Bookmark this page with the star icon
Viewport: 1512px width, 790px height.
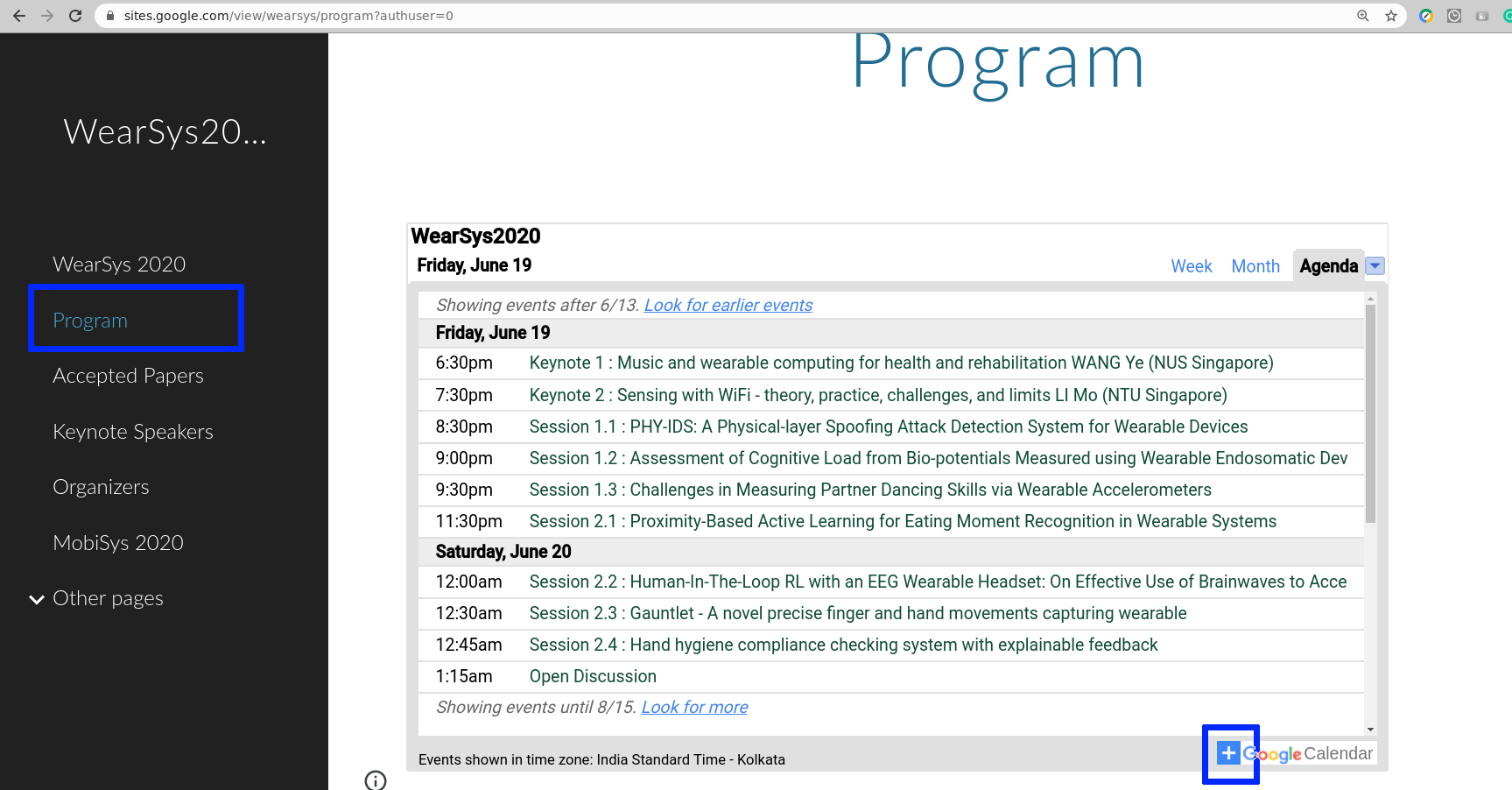point(1391,16)
